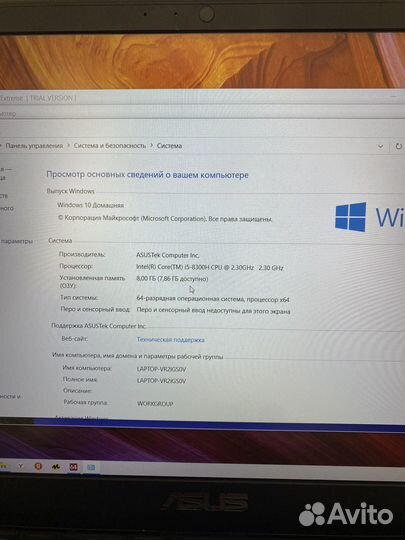Click the 'Рабочая группа:' label

pos(86,402)
